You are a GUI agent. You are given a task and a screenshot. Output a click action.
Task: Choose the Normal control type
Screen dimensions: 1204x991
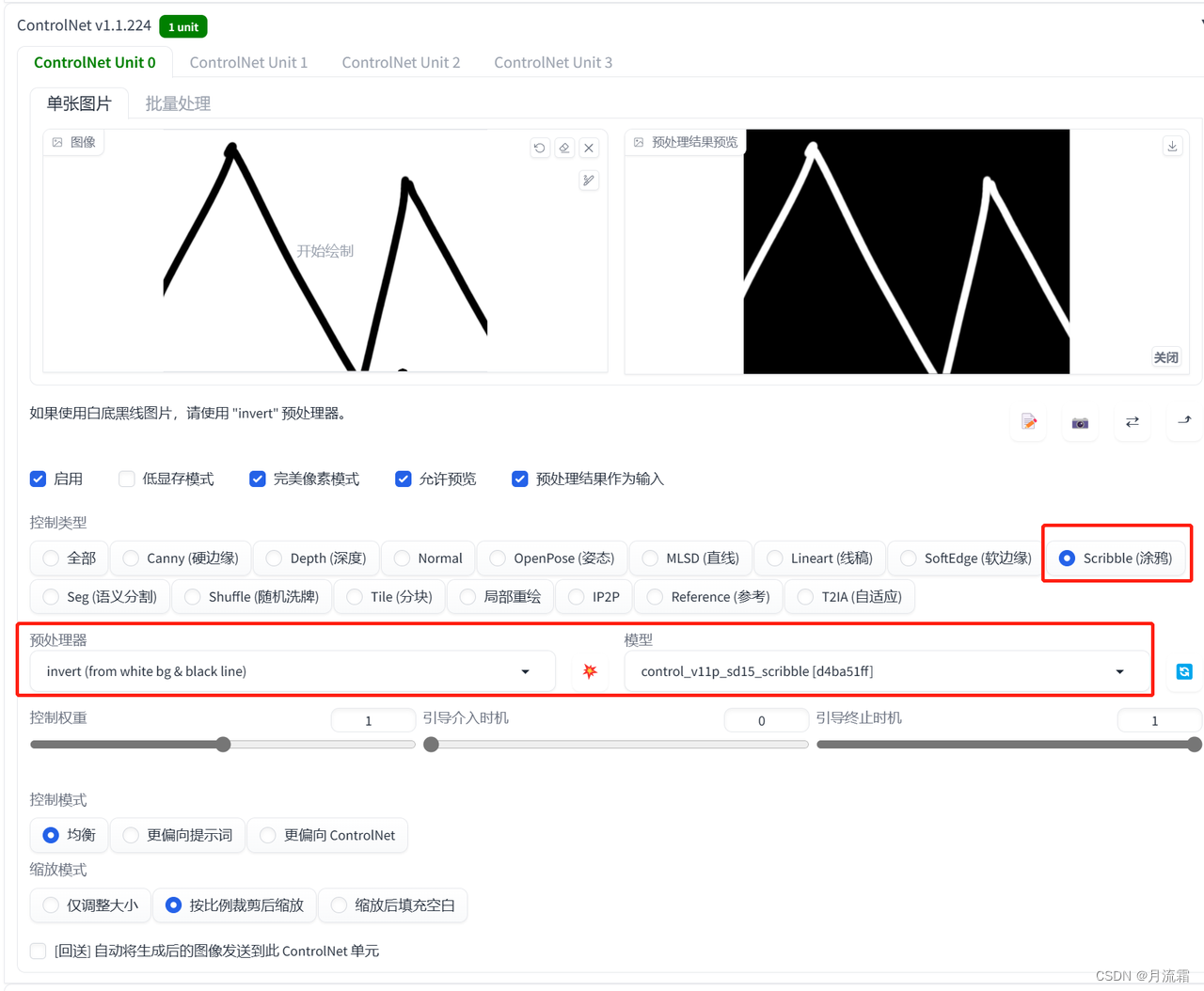click(x=428, y=558)
